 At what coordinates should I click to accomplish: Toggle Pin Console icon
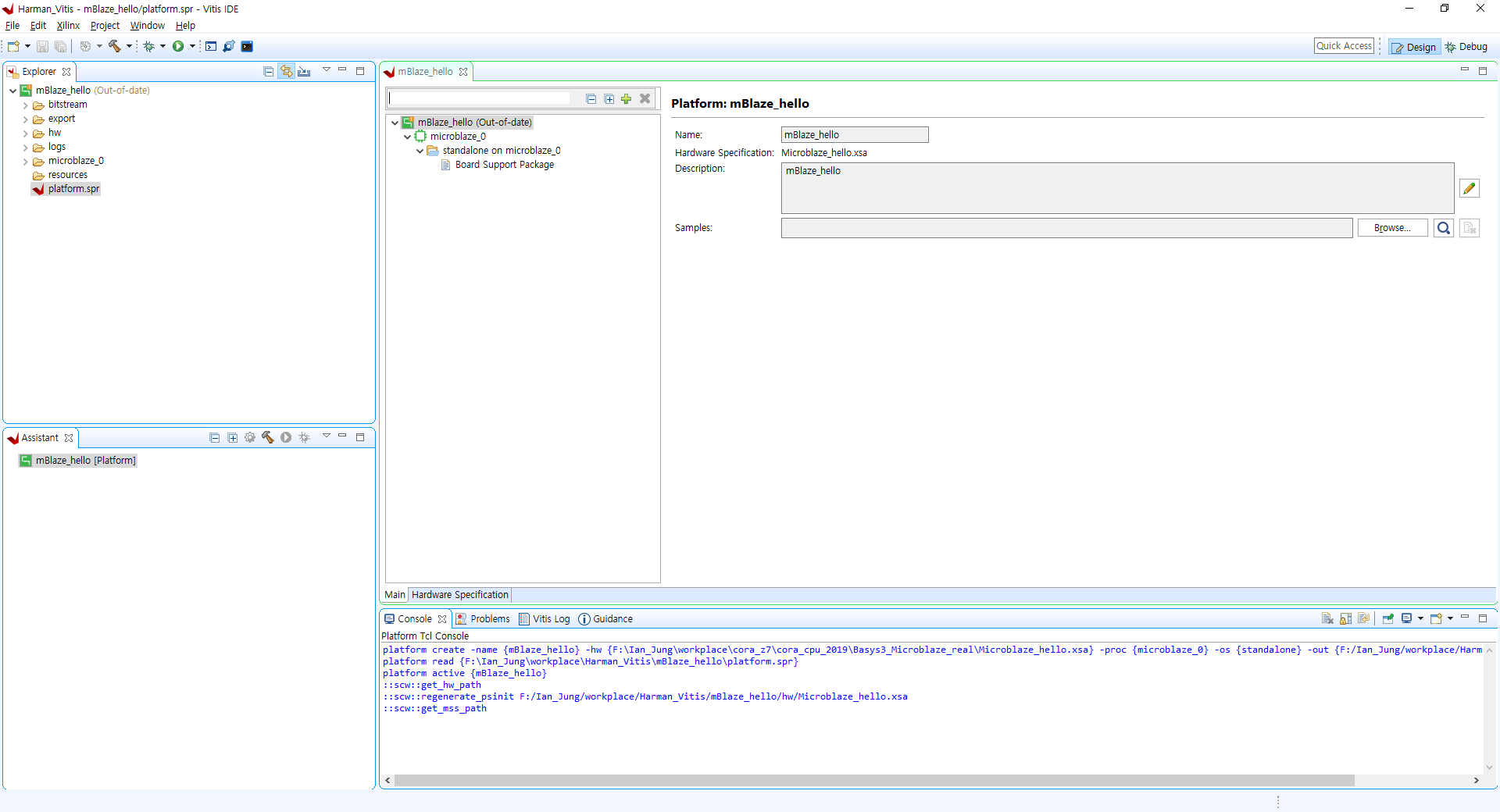(1387, 618)
